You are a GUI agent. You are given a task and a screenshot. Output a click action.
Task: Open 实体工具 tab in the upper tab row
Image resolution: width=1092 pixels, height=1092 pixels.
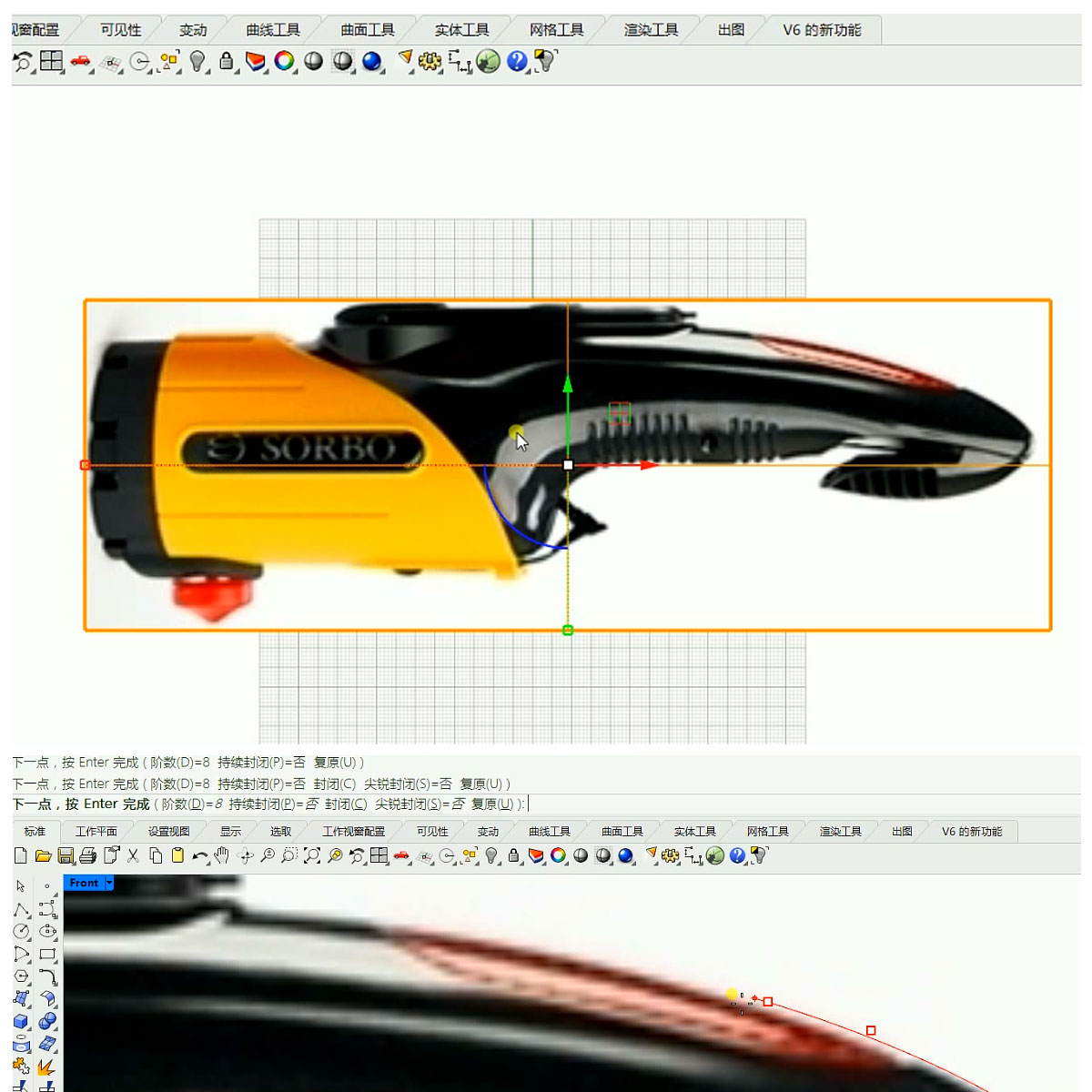tap(462, 30)
